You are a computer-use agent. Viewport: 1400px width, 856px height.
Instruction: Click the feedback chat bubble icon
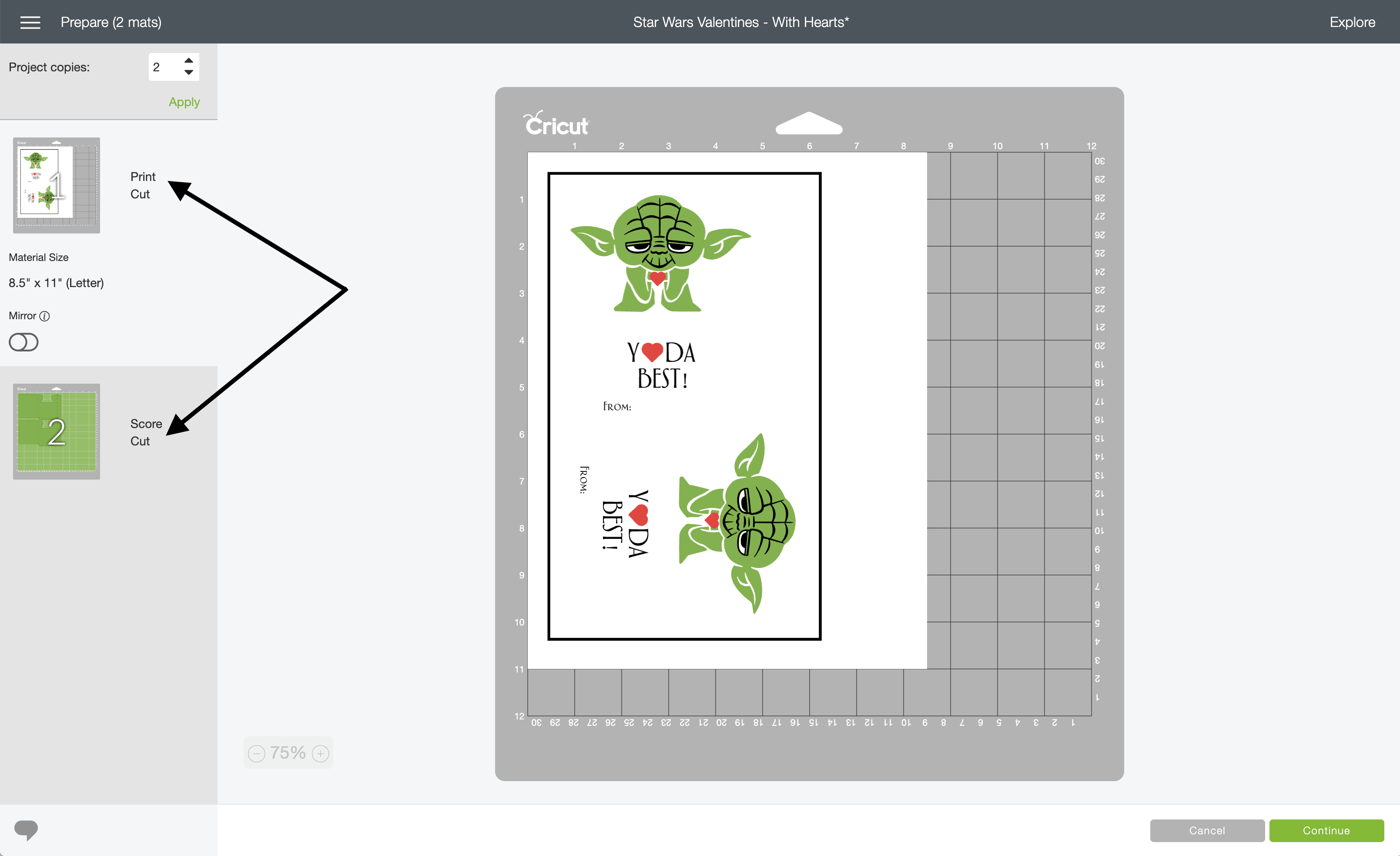click(x=26, y=830)
